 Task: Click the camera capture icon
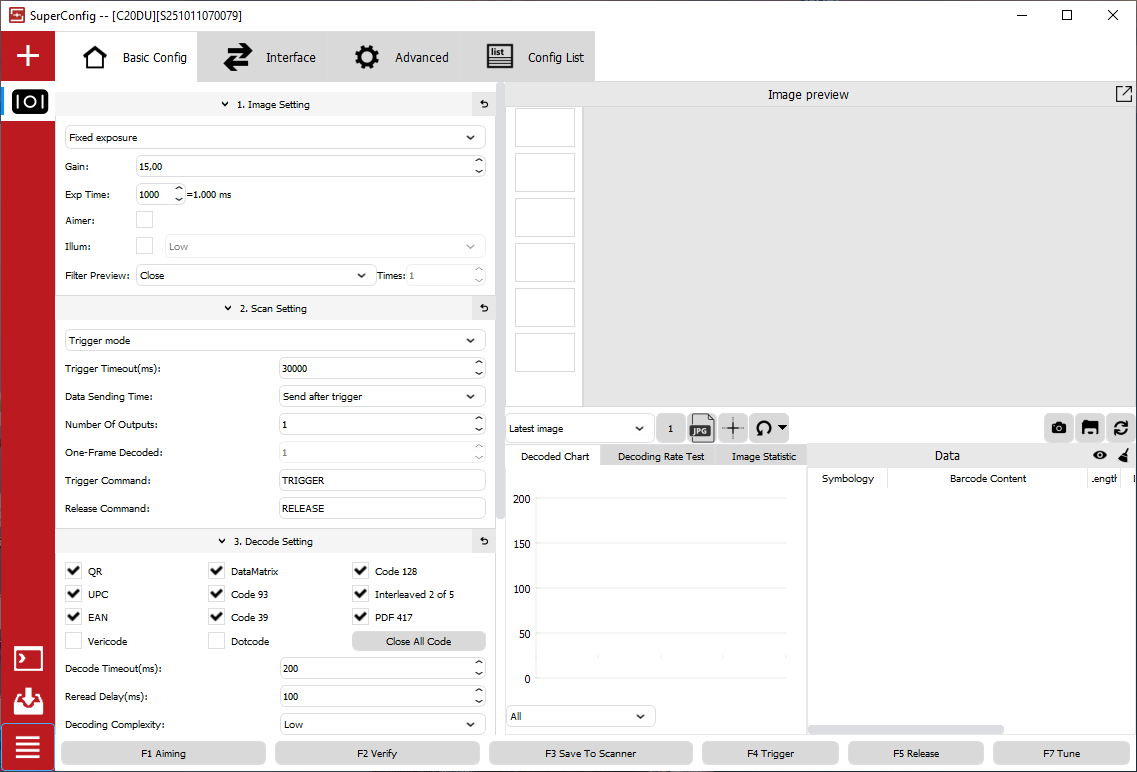1059,428
